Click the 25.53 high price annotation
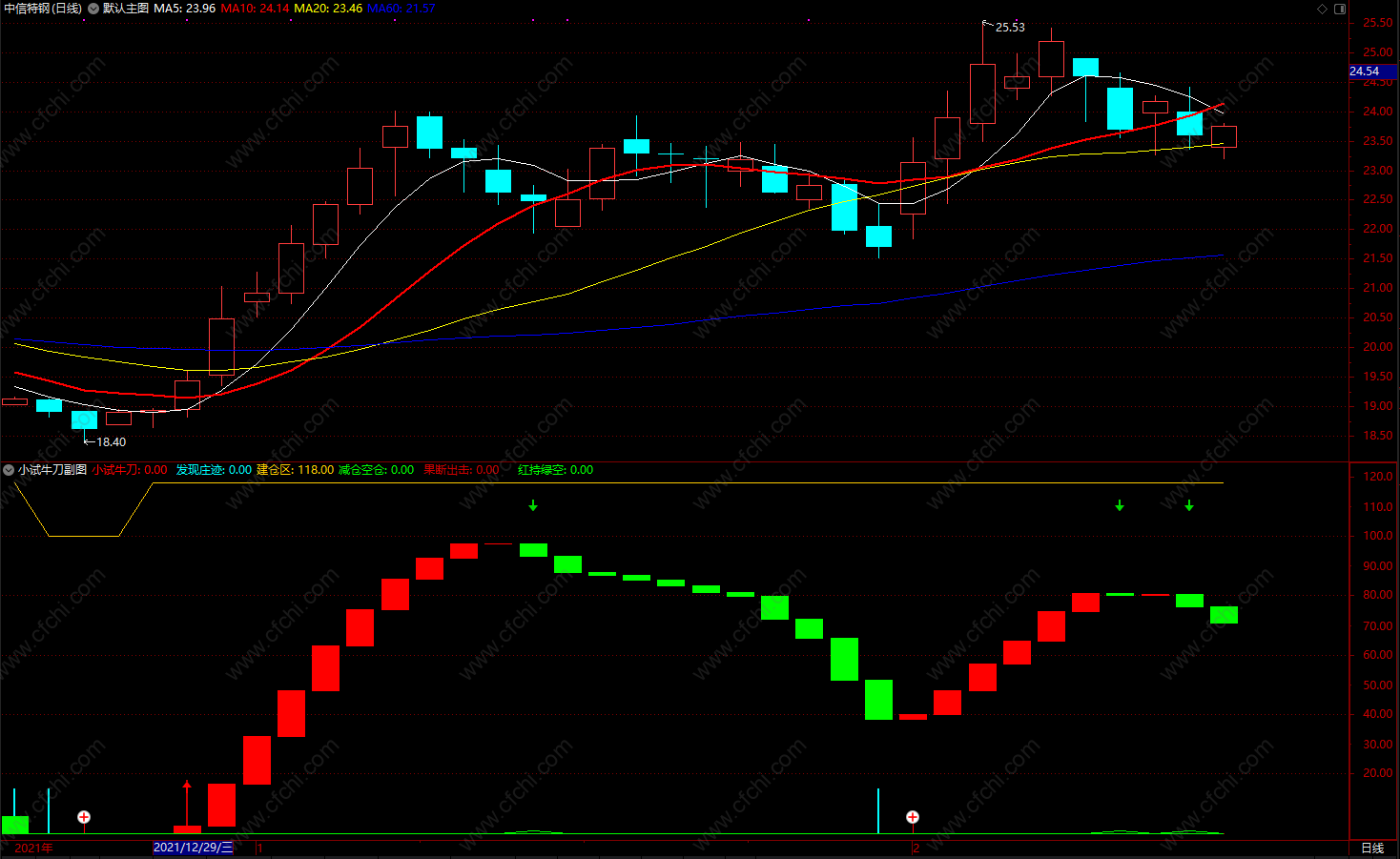 tap(1010, 28)
